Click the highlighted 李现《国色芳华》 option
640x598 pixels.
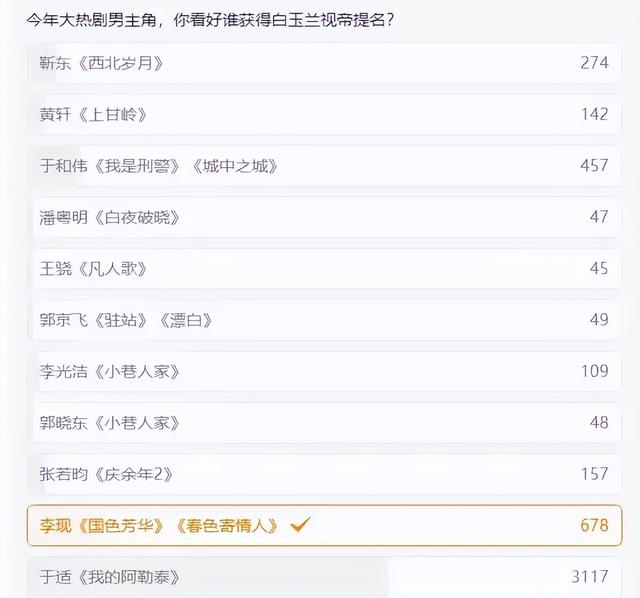tap(324, 526)
